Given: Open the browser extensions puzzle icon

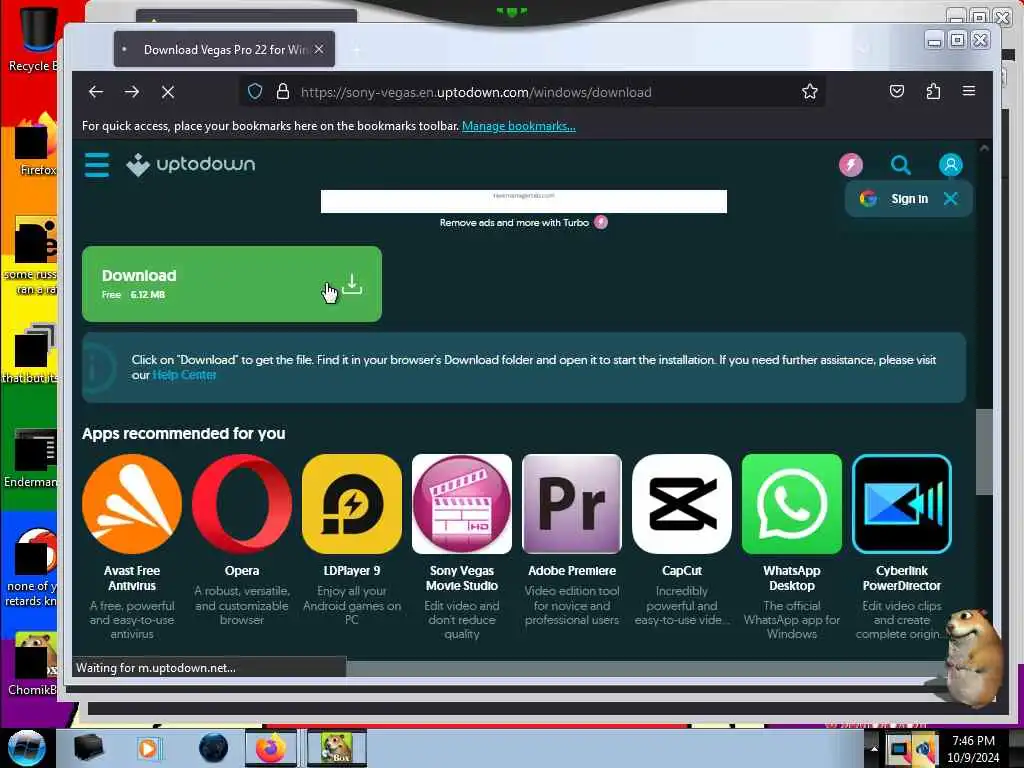Looking at the screenshot, I should (x=933, y=91).
